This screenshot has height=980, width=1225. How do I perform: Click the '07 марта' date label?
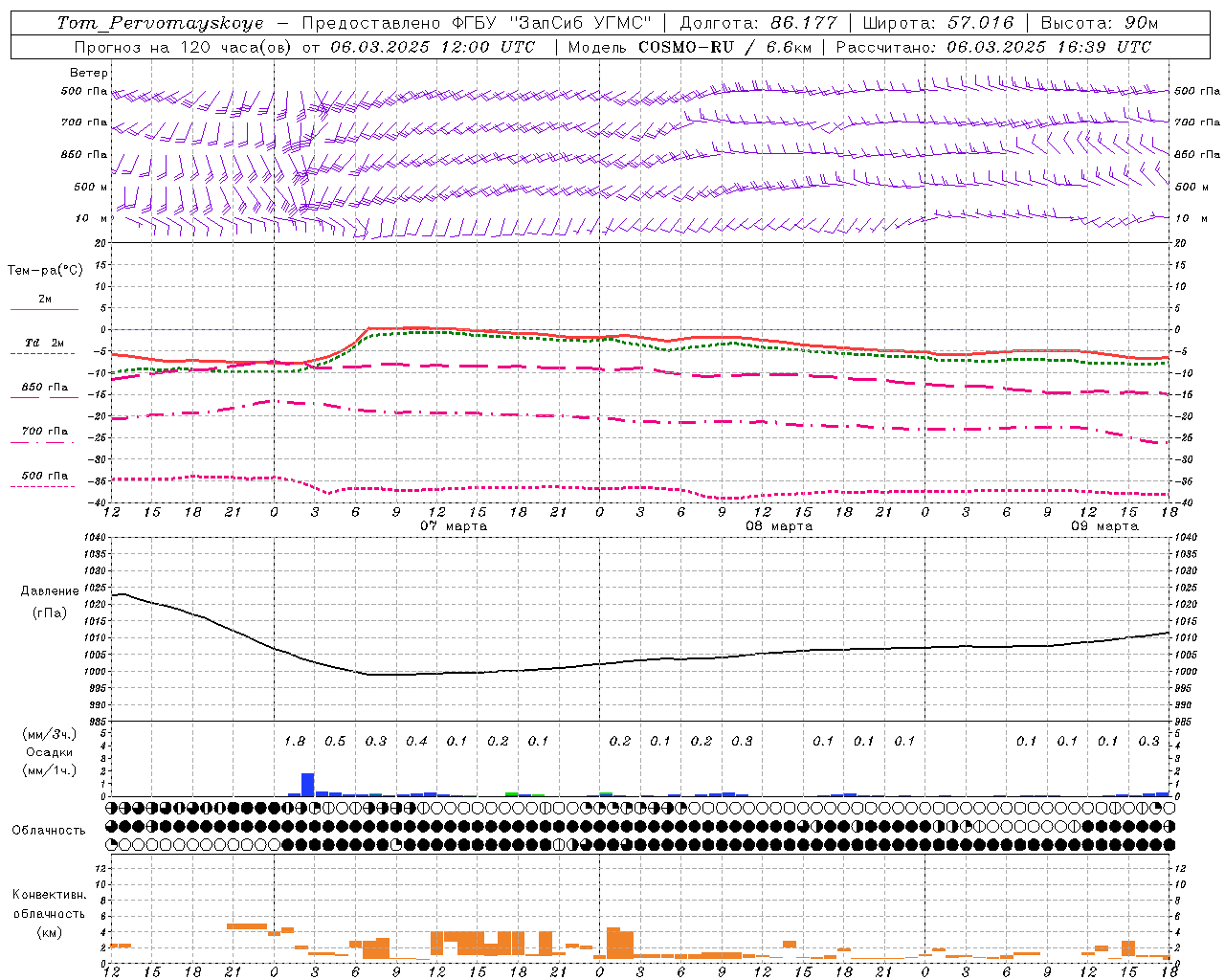click(454, 526)
